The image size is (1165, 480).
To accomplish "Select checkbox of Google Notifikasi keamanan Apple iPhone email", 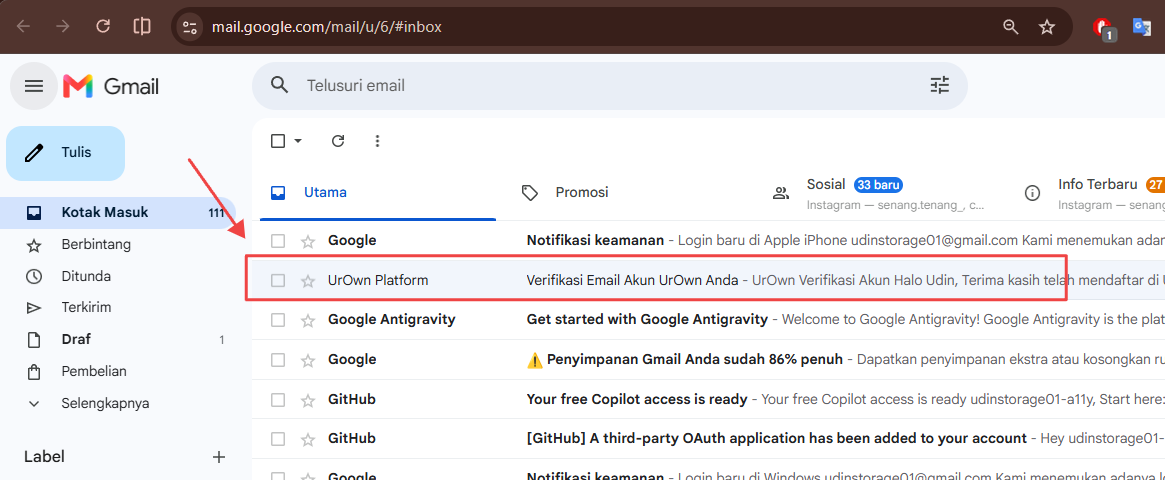I will click(278, 241).
